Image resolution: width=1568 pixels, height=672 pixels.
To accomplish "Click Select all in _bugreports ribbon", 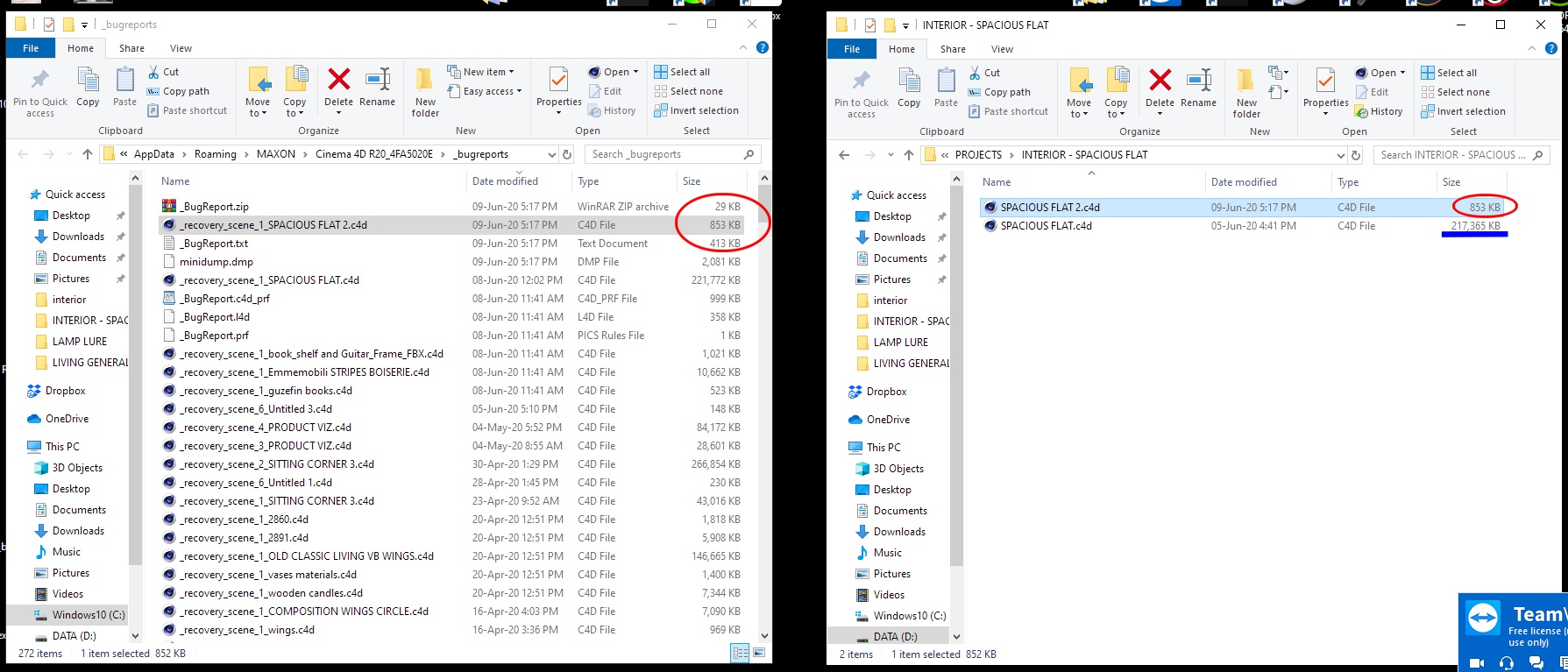I will pos(682,72).
